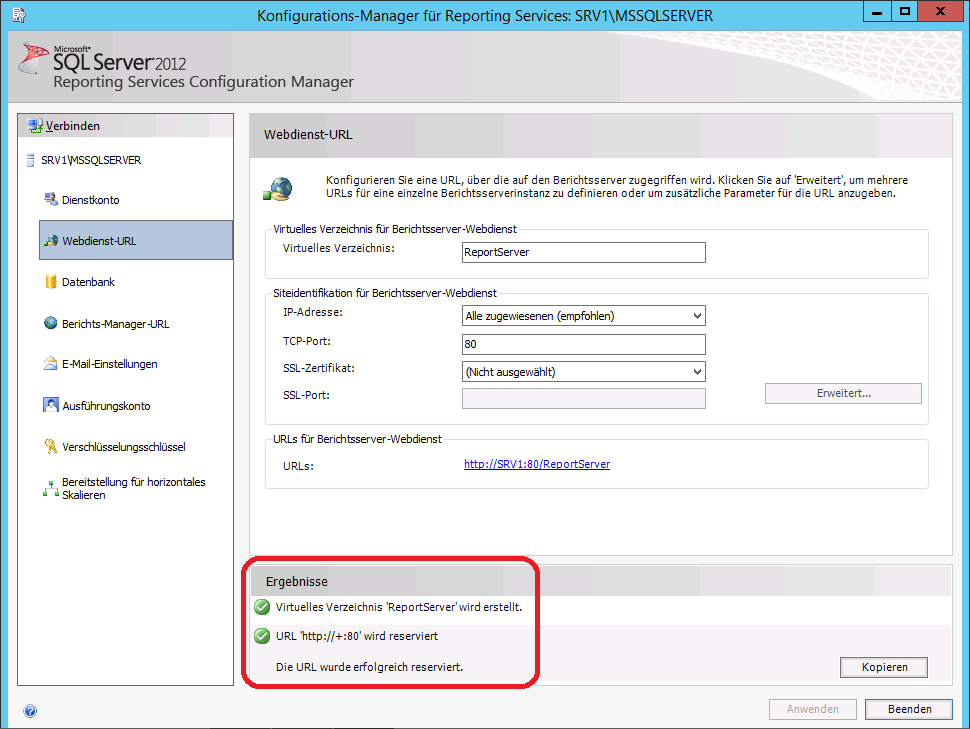Maximize the Konfigurations-Manager window
The image size is (970, 729).
pos(904,12)
